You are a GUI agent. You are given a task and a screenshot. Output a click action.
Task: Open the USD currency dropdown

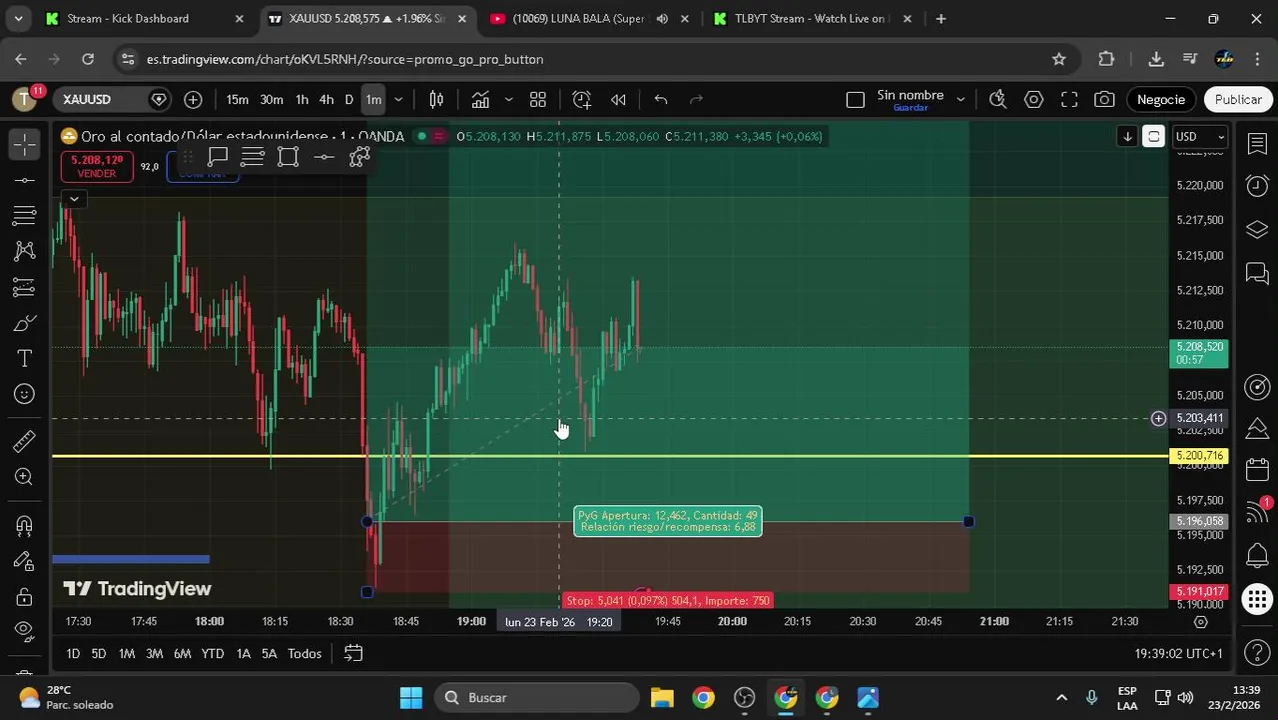(x=1200, y=136)
